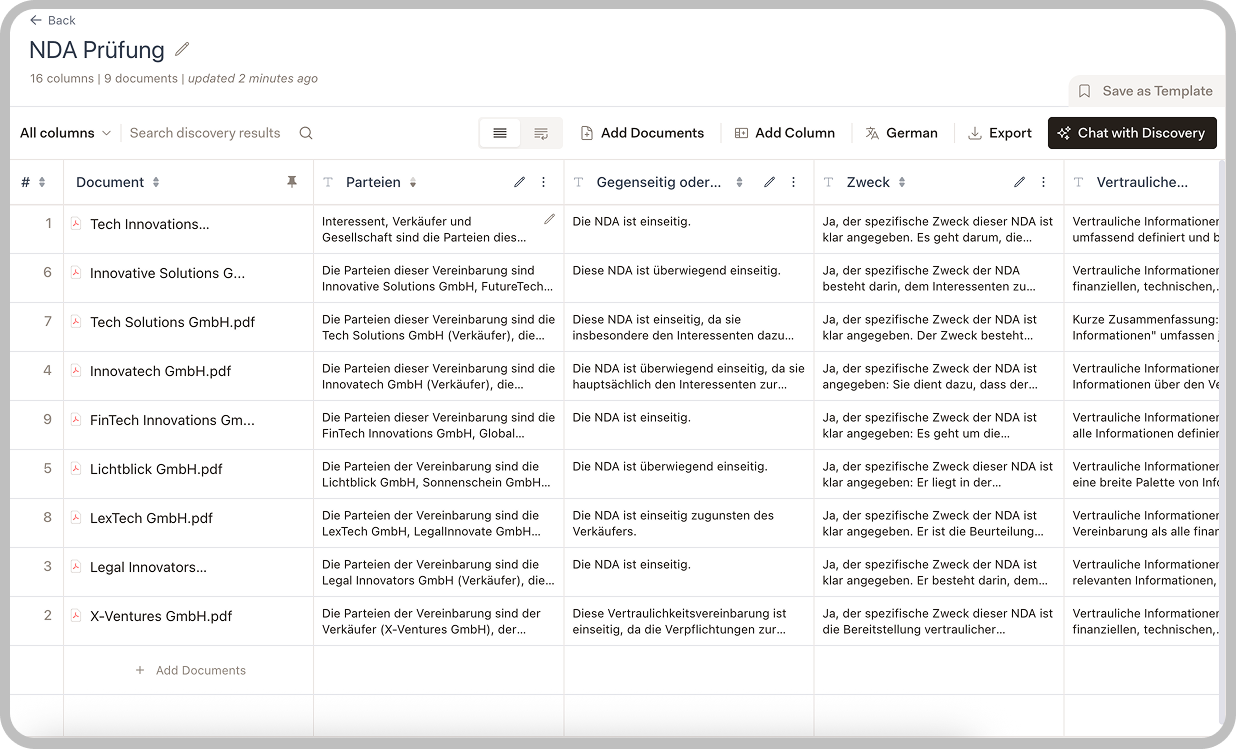This screenshot has height=749, width=1236.
Task: Open the kebab menu on the Parteien column
Action: 543,182
